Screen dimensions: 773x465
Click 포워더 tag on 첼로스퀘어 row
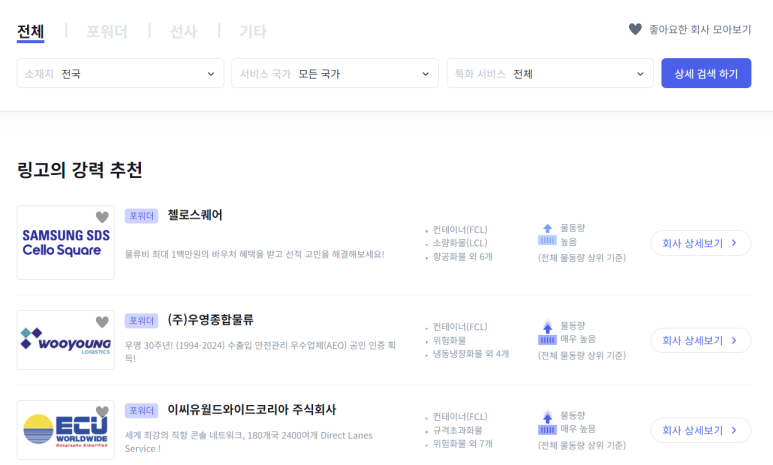pos(141,216)
